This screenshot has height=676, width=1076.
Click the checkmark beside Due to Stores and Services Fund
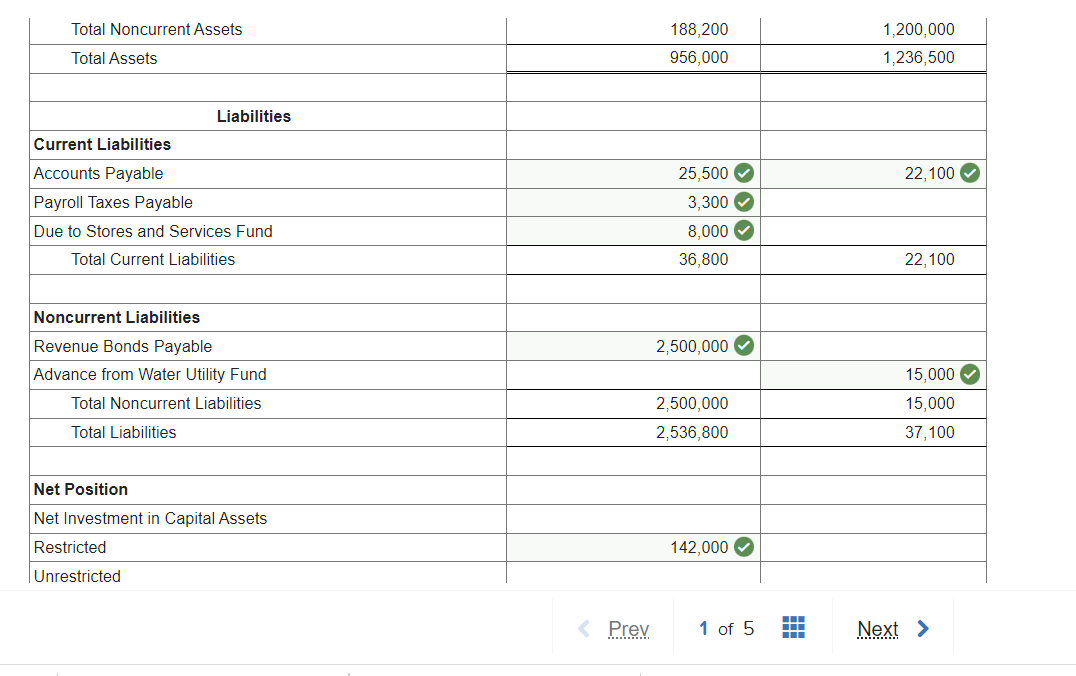pos(742,231)
